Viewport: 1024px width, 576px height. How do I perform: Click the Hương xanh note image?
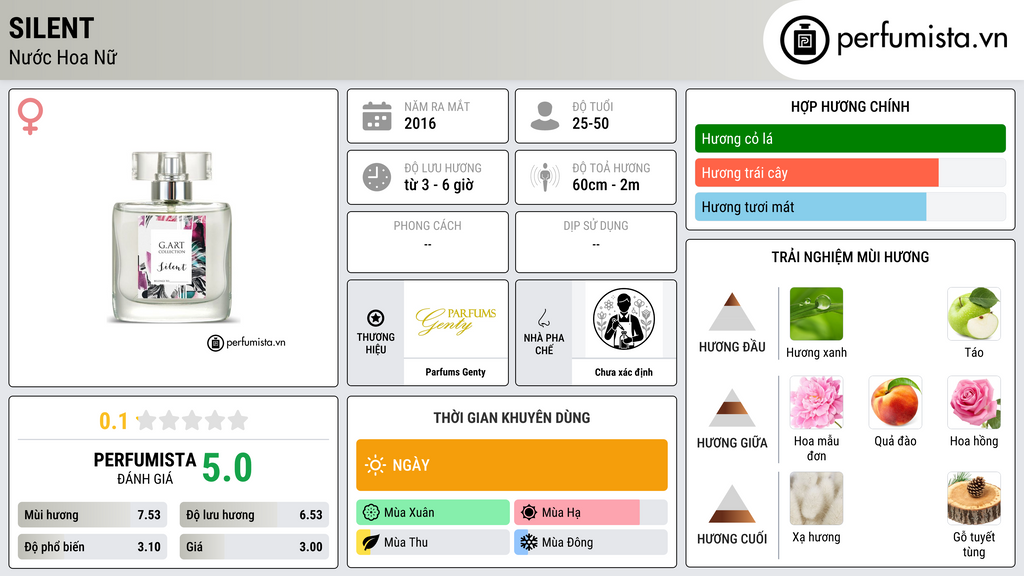[816, 314]
